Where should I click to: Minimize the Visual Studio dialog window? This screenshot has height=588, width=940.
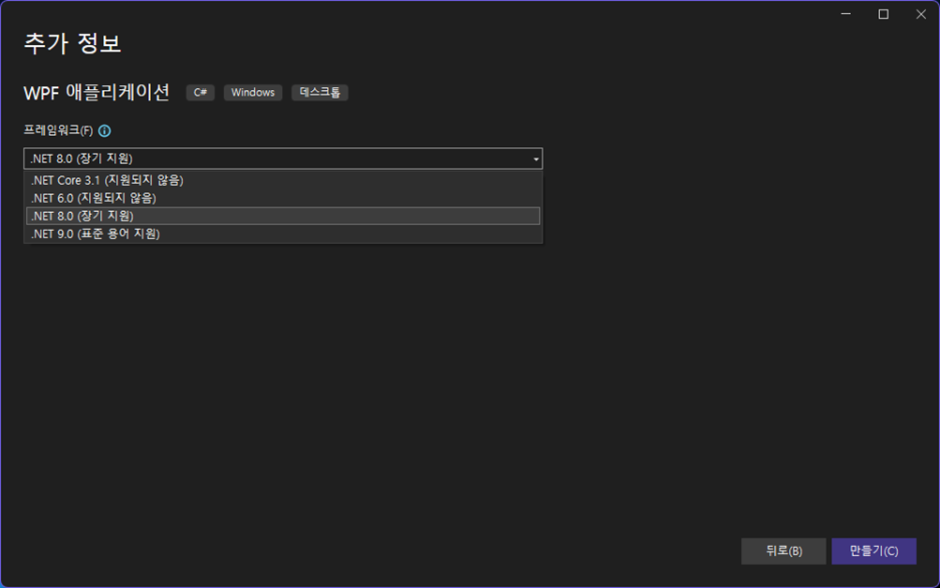(846, 15)
